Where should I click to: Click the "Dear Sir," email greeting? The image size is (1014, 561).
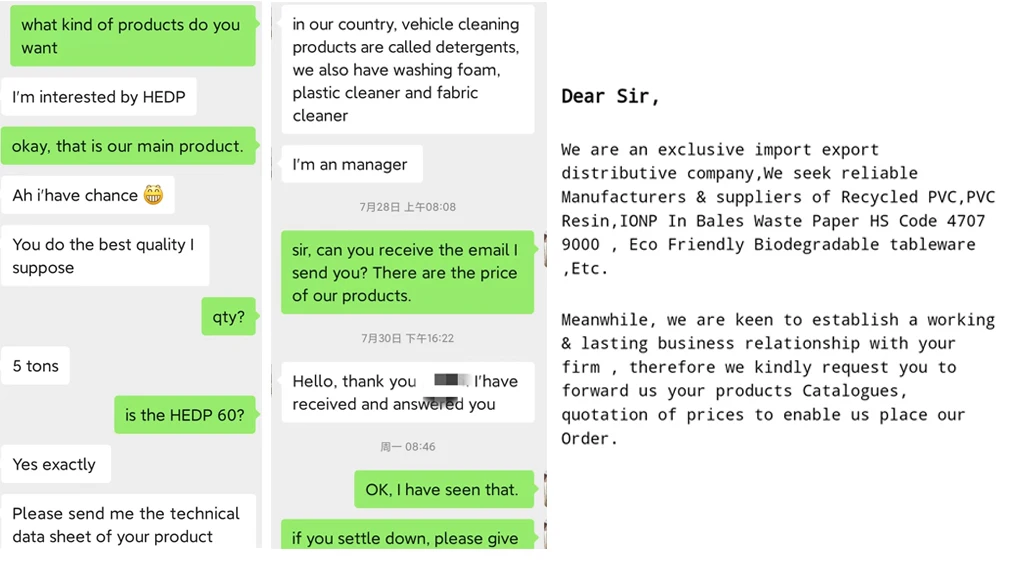[x=610, y=97]
